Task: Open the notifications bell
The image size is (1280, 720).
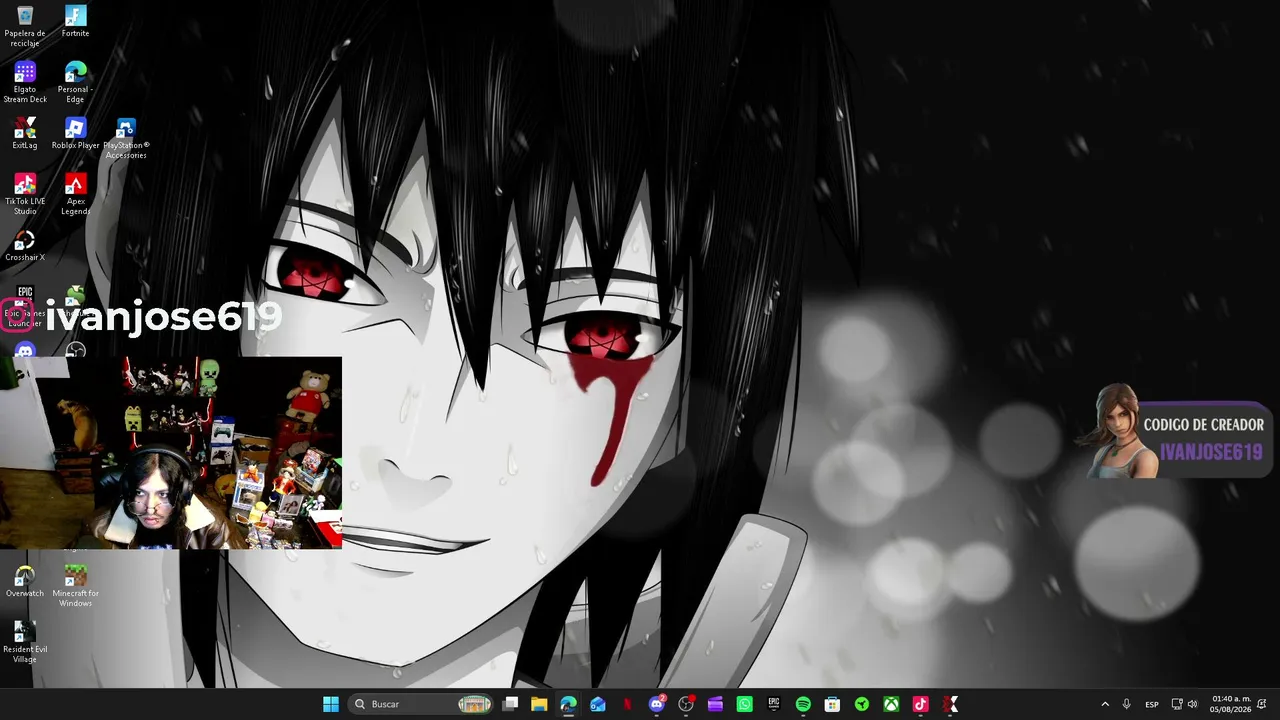Action: (x=1262, y=704)
